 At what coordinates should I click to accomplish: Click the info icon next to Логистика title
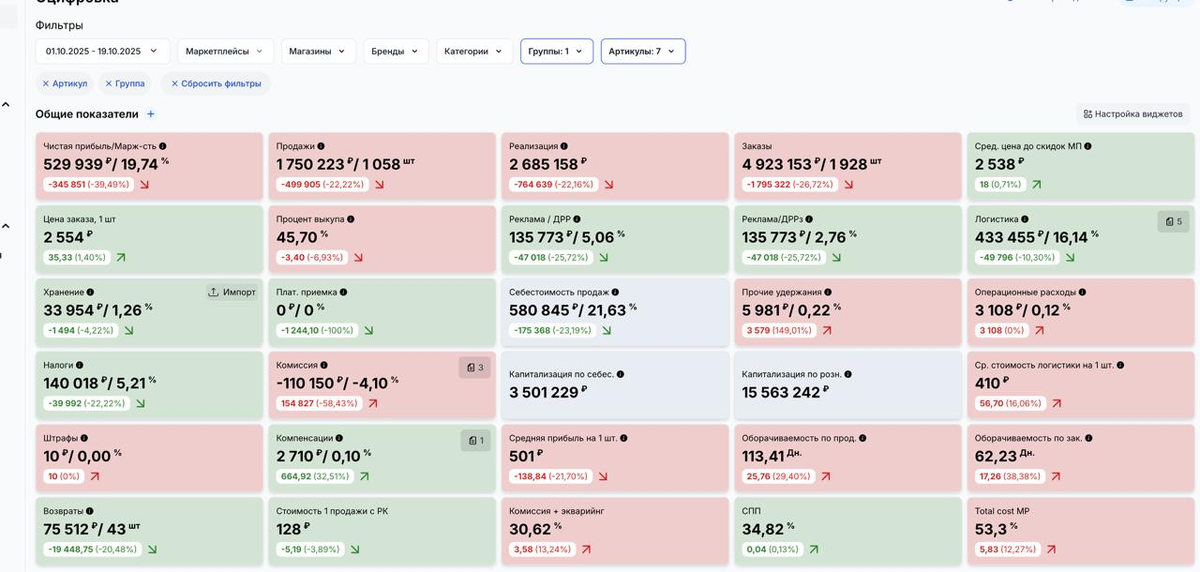pyautogui.click(x=1026, y=219)
